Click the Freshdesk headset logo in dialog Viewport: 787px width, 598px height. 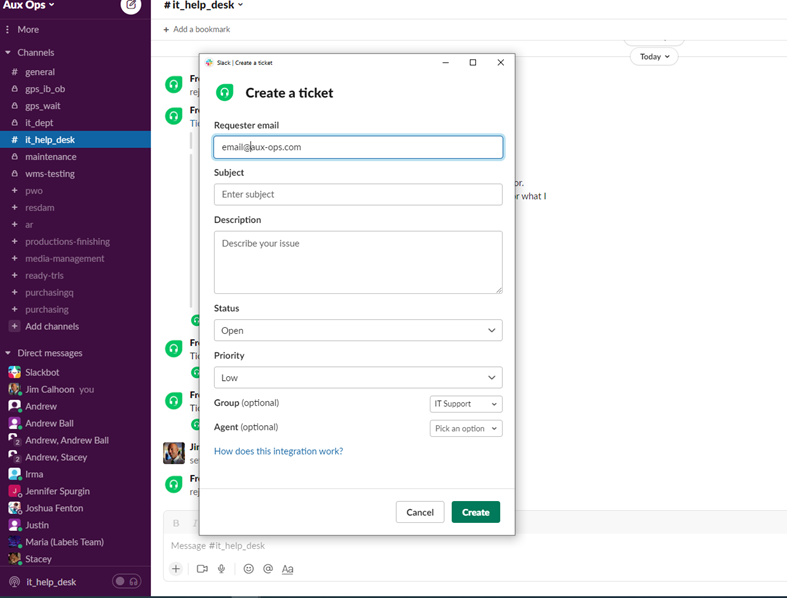pos(224,93)
